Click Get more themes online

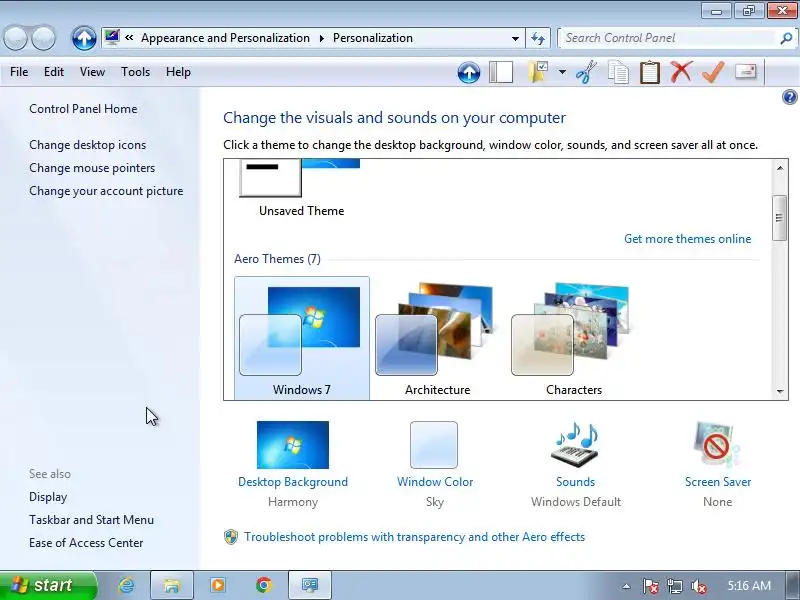pos(687,239)
